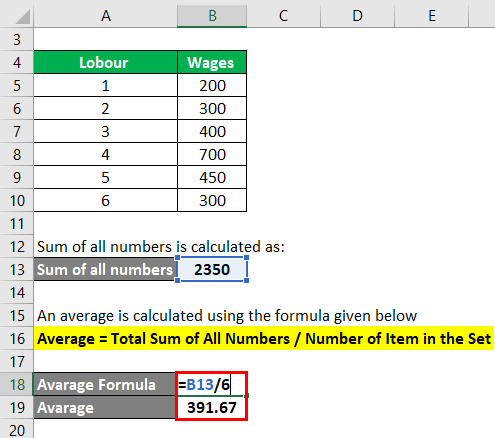Select row 5 header
This screenshot has height=438, width=495.
pyautogui.click(x=17, y=85)
